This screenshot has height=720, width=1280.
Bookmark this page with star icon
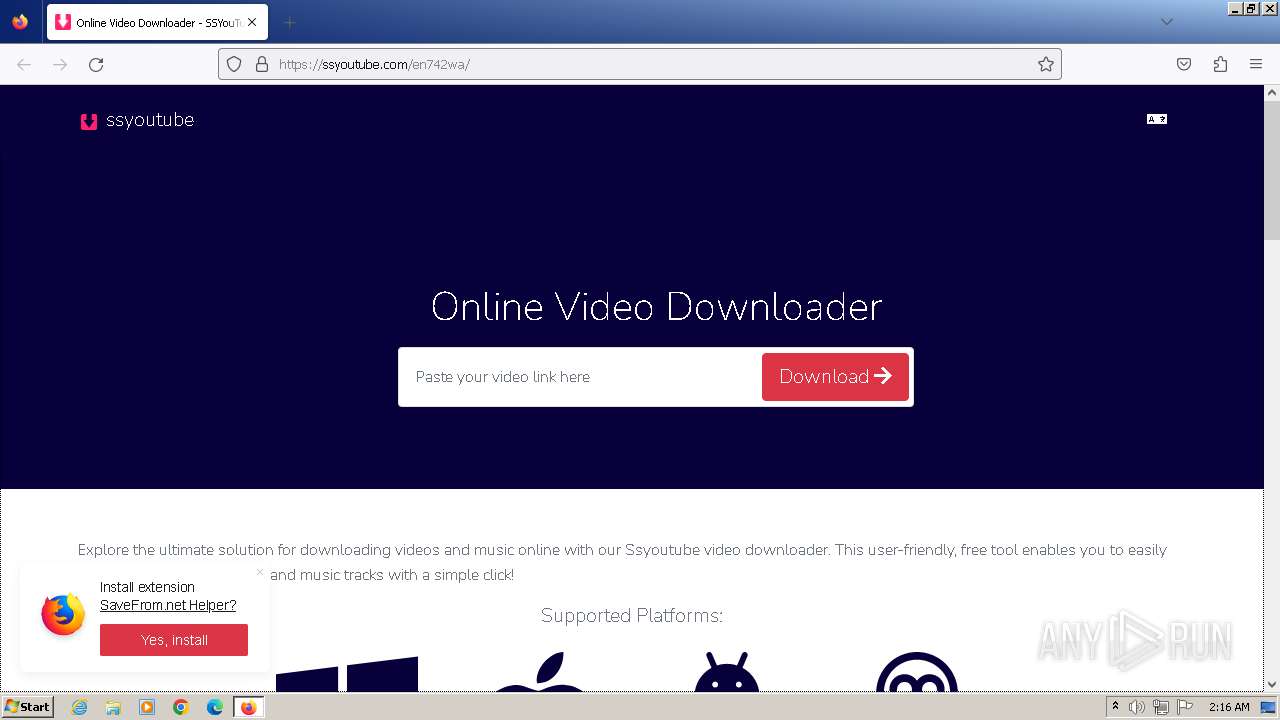pyautogui.click(x=1046, y=64)
